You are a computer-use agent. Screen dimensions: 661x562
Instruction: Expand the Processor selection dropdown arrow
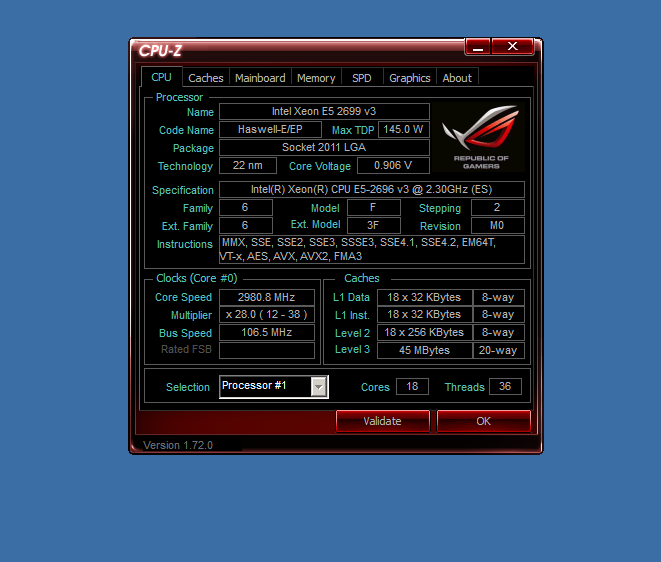coord(319,387)
